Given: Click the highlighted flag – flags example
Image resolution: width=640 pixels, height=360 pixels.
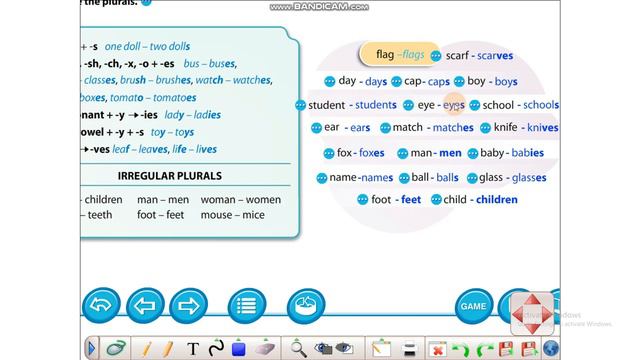Looking at the screenshot, I should pos(400,54).
